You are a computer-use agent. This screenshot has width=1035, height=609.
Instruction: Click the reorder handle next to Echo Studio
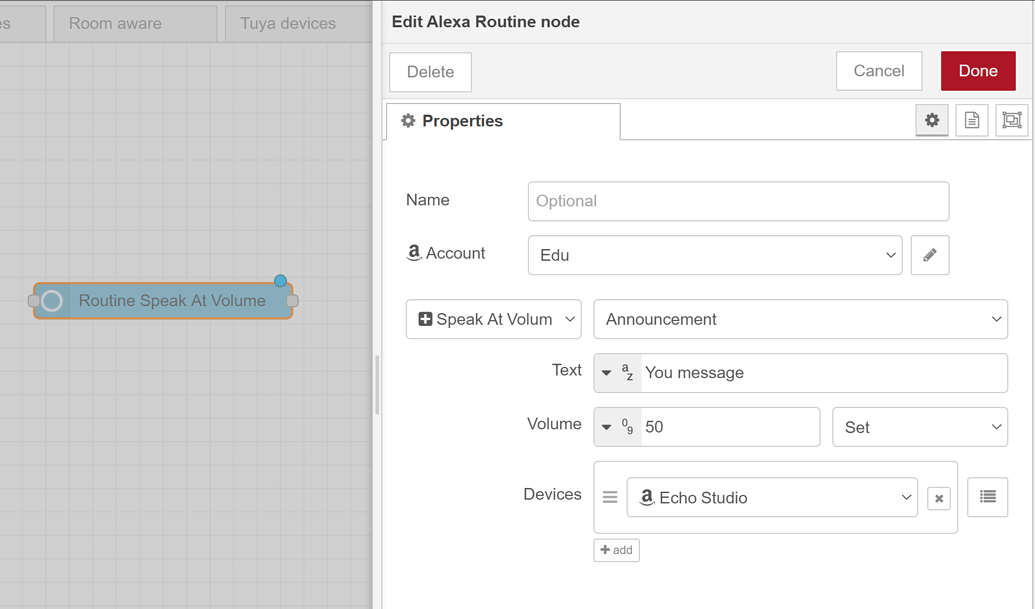[611, 497]
